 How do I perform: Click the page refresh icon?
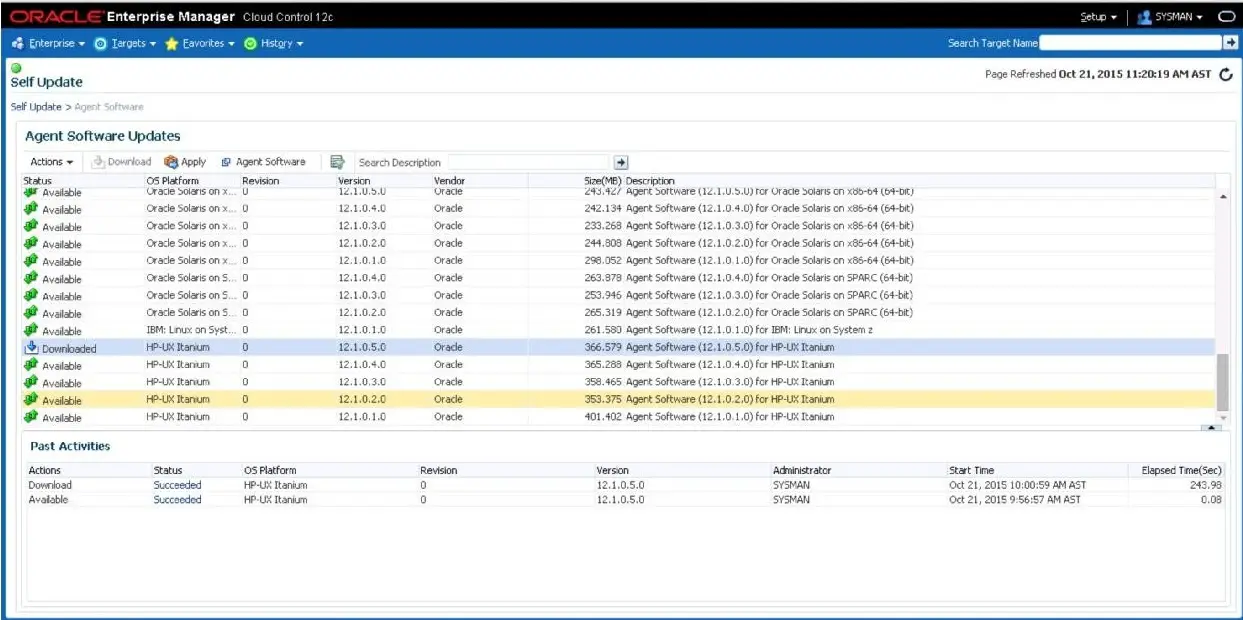1226,75
